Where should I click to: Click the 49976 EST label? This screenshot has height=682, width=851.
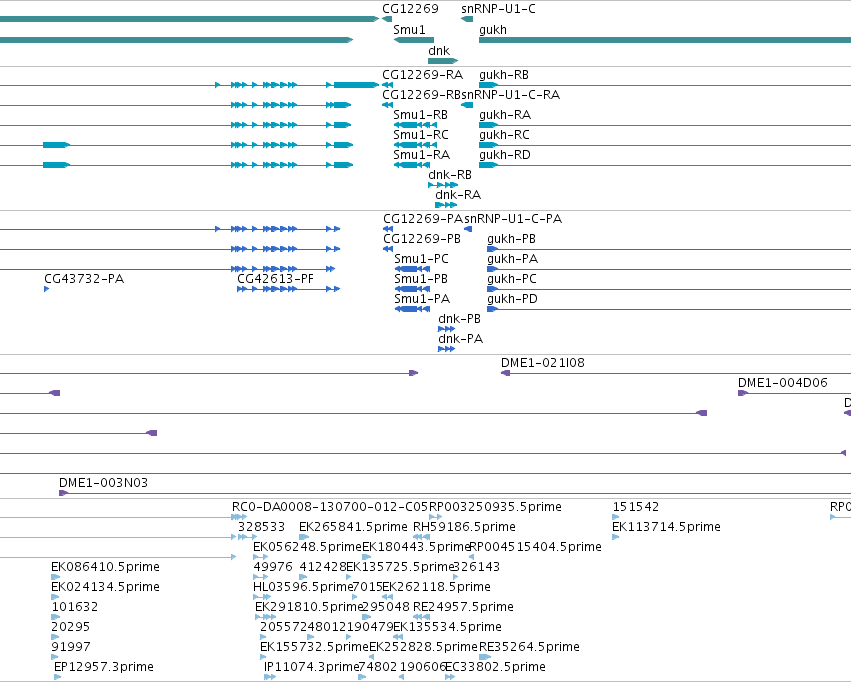click(273, 568)
